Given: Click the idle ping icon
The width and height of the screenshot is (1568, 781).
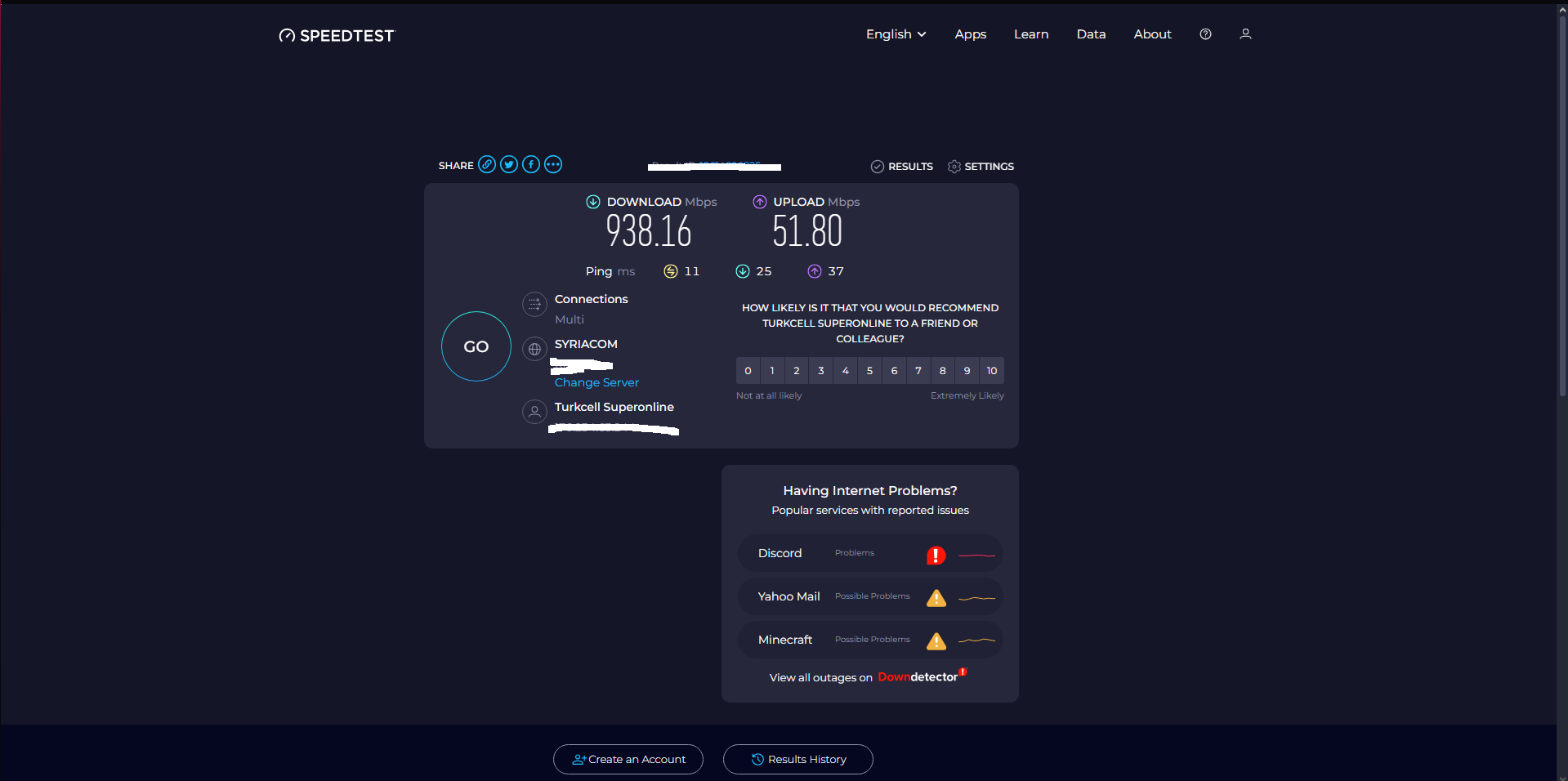Looking at the screenshot, I should 671,271.
